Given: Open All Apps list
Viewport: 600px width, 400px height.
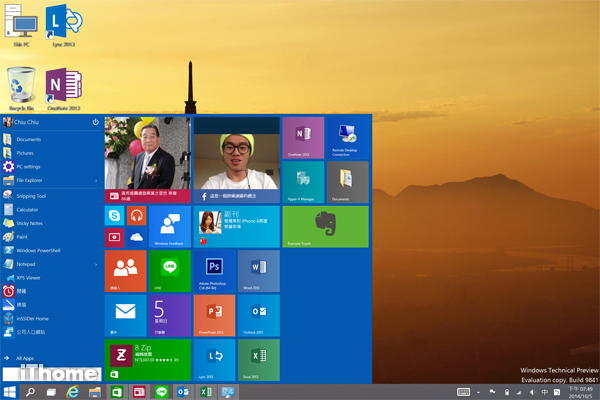Looking at the screenshot, I should click(x=26, y=357).
